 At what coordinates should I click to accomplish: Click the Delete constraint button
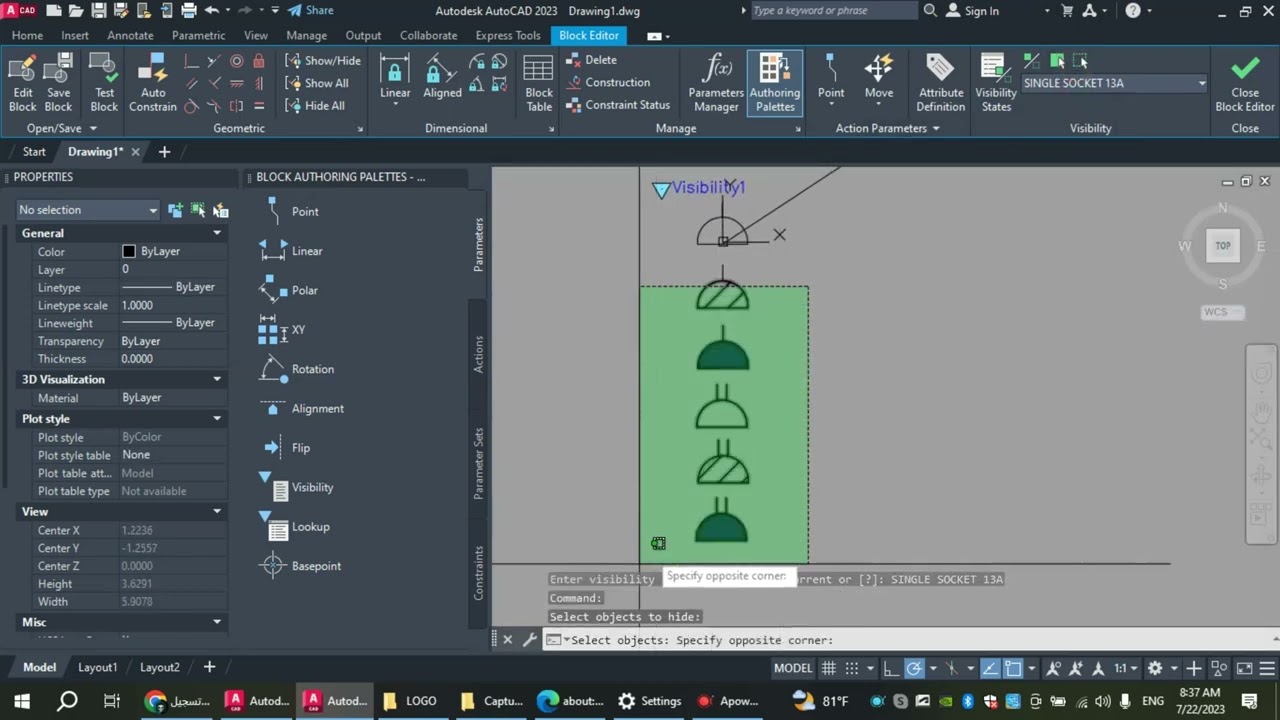[592, 60]
